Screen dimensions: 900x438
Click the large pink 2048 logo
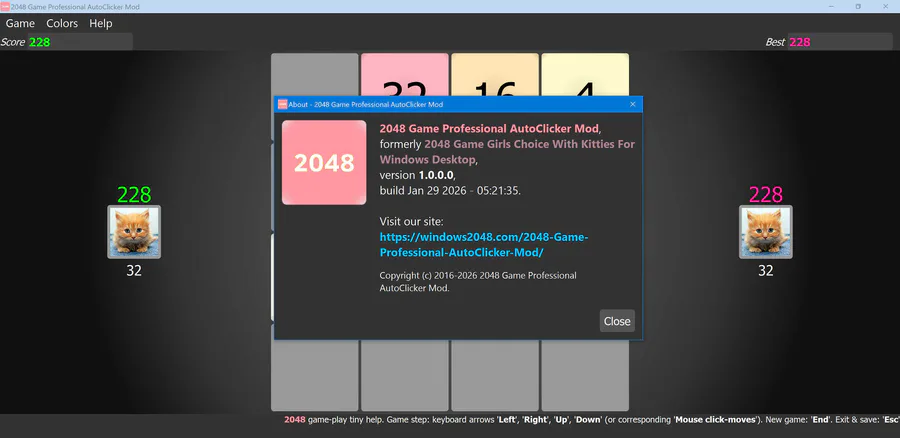pyautogui.click(x=324, y=162)
